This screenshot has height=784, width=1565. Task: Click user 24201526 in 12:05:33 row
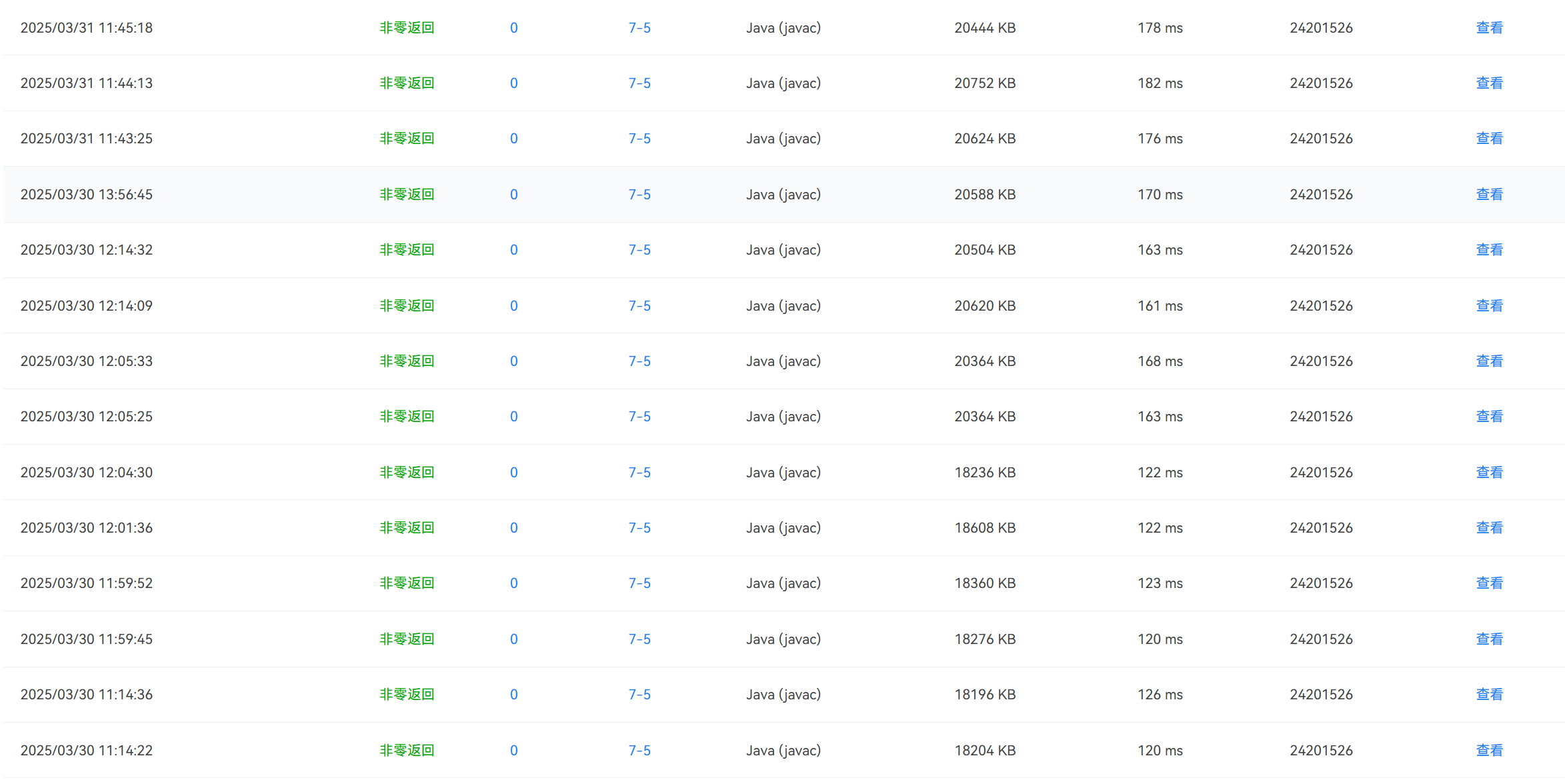point(1320,361)
